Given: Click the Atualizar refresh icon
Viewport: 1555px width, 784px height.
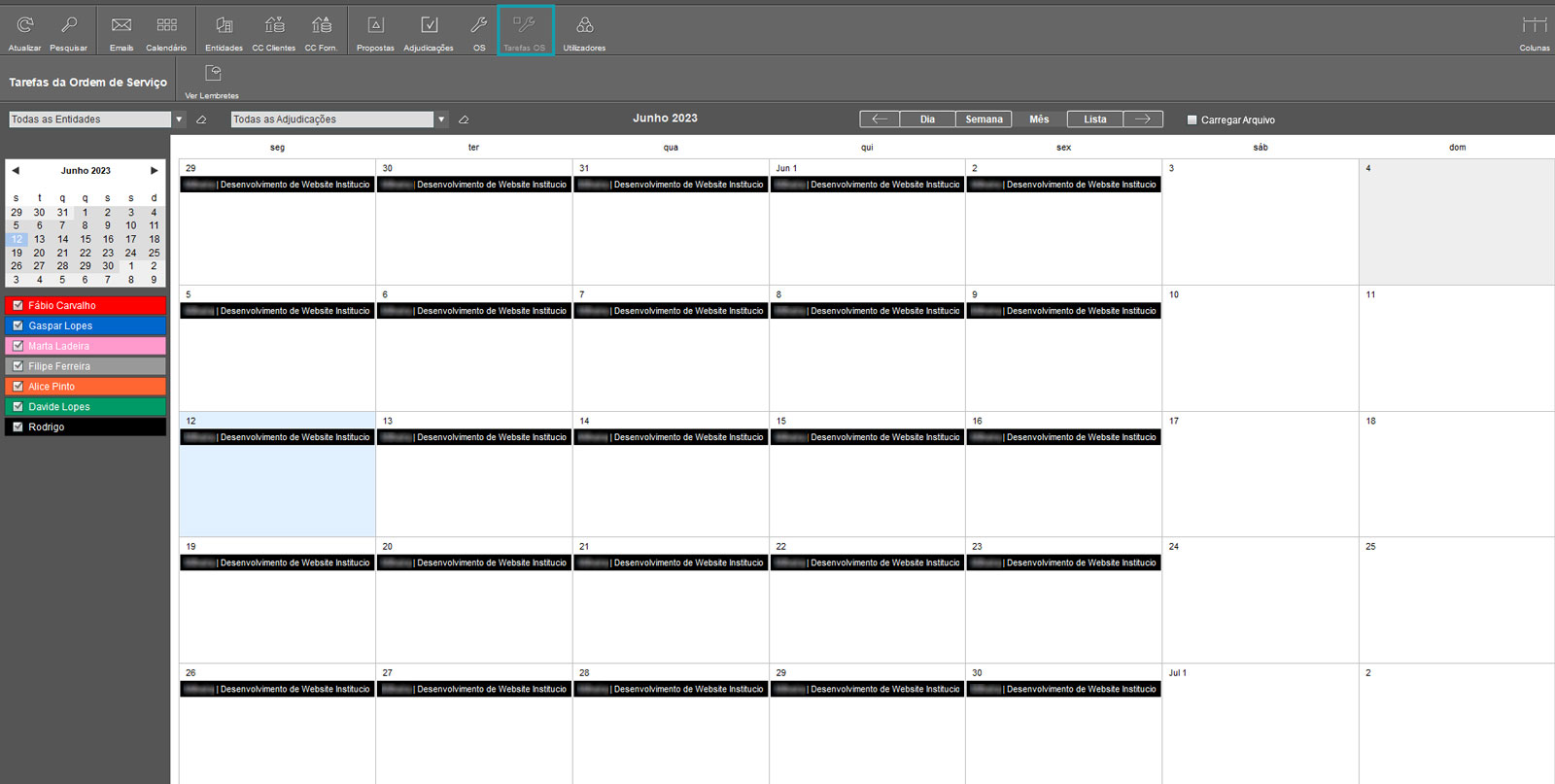Looking at the screenshot, I should click(x=25, y=26).
